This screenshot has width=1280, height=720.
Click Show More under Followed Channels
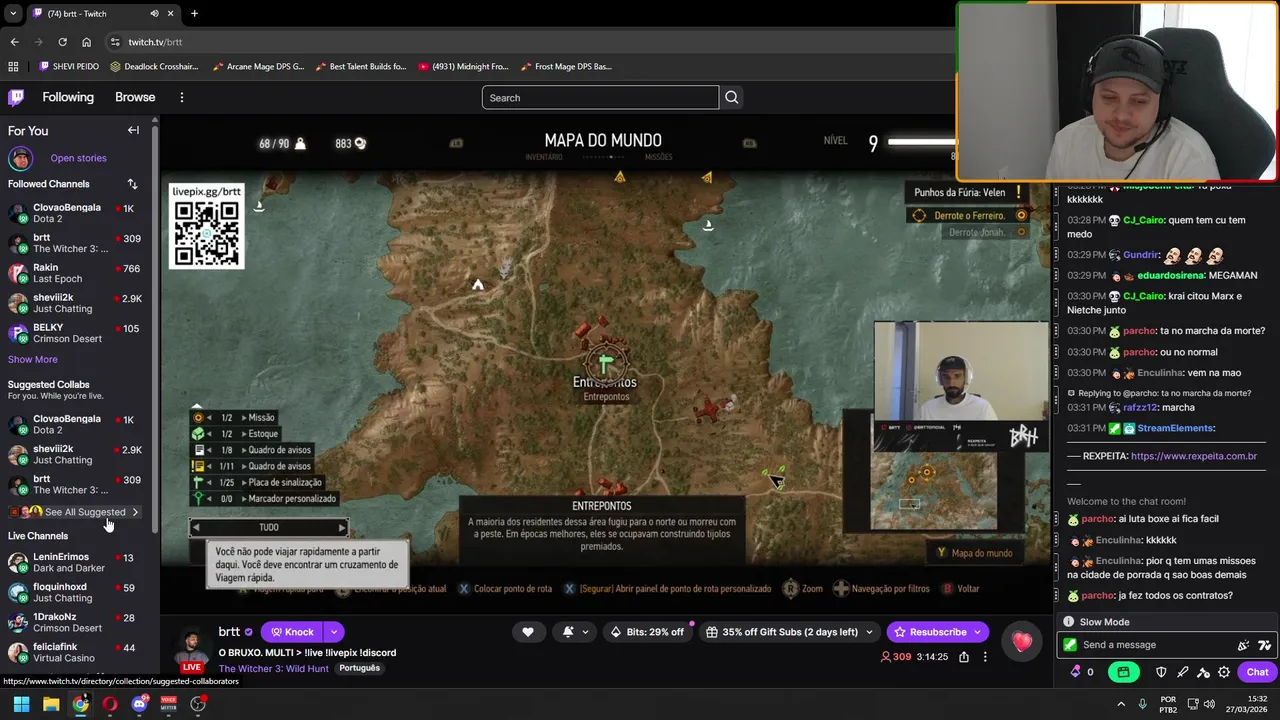coord(33,359)
